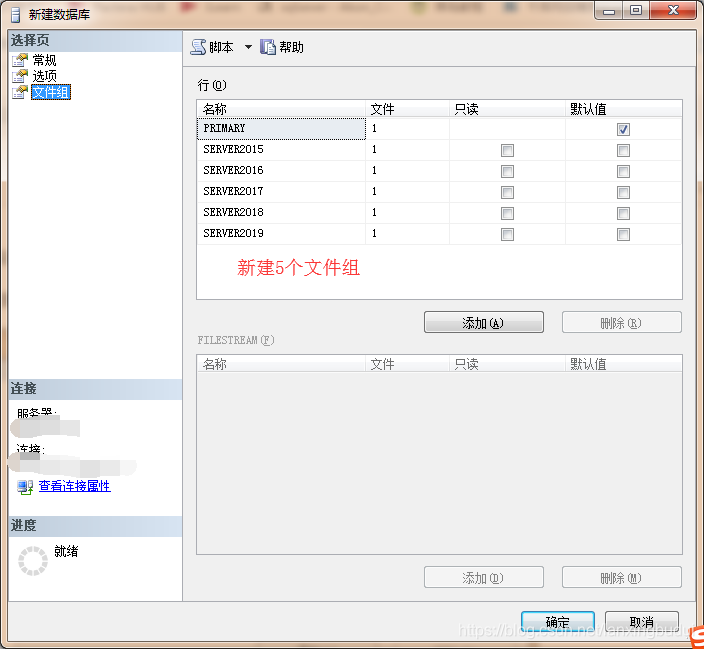Image resolution: width=704 pixels, height=649 pixels.
Task: Maximize the 新建数据库 window
Action: (636, 11)
